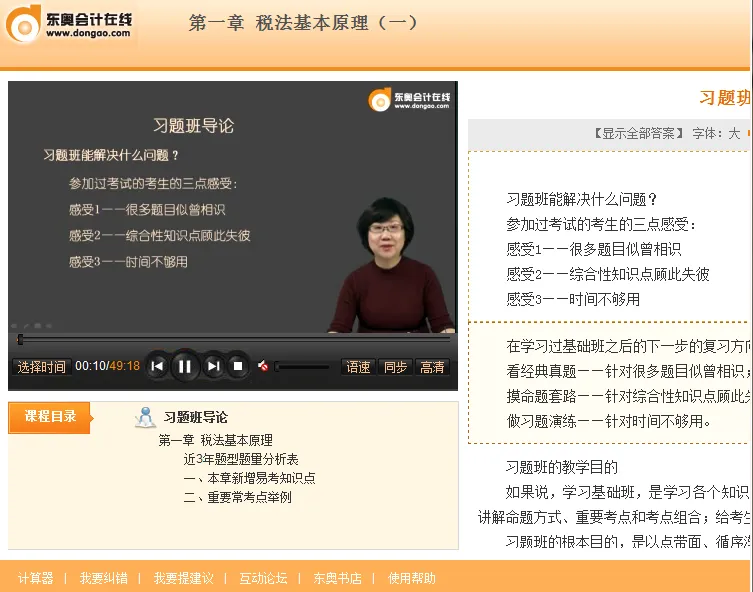Skip to next video section
Image resolution: width=753 pixels, height=592 pixels.
point(213,366)
